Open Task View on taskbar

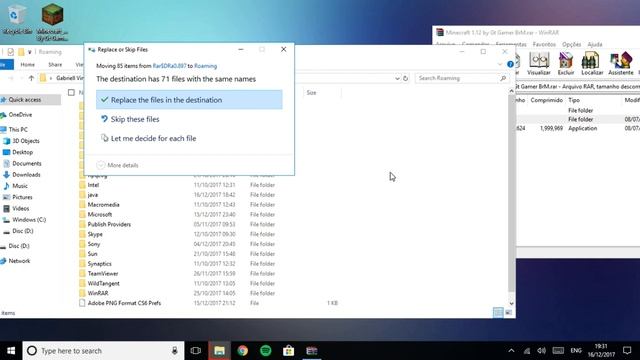[196, 351]
